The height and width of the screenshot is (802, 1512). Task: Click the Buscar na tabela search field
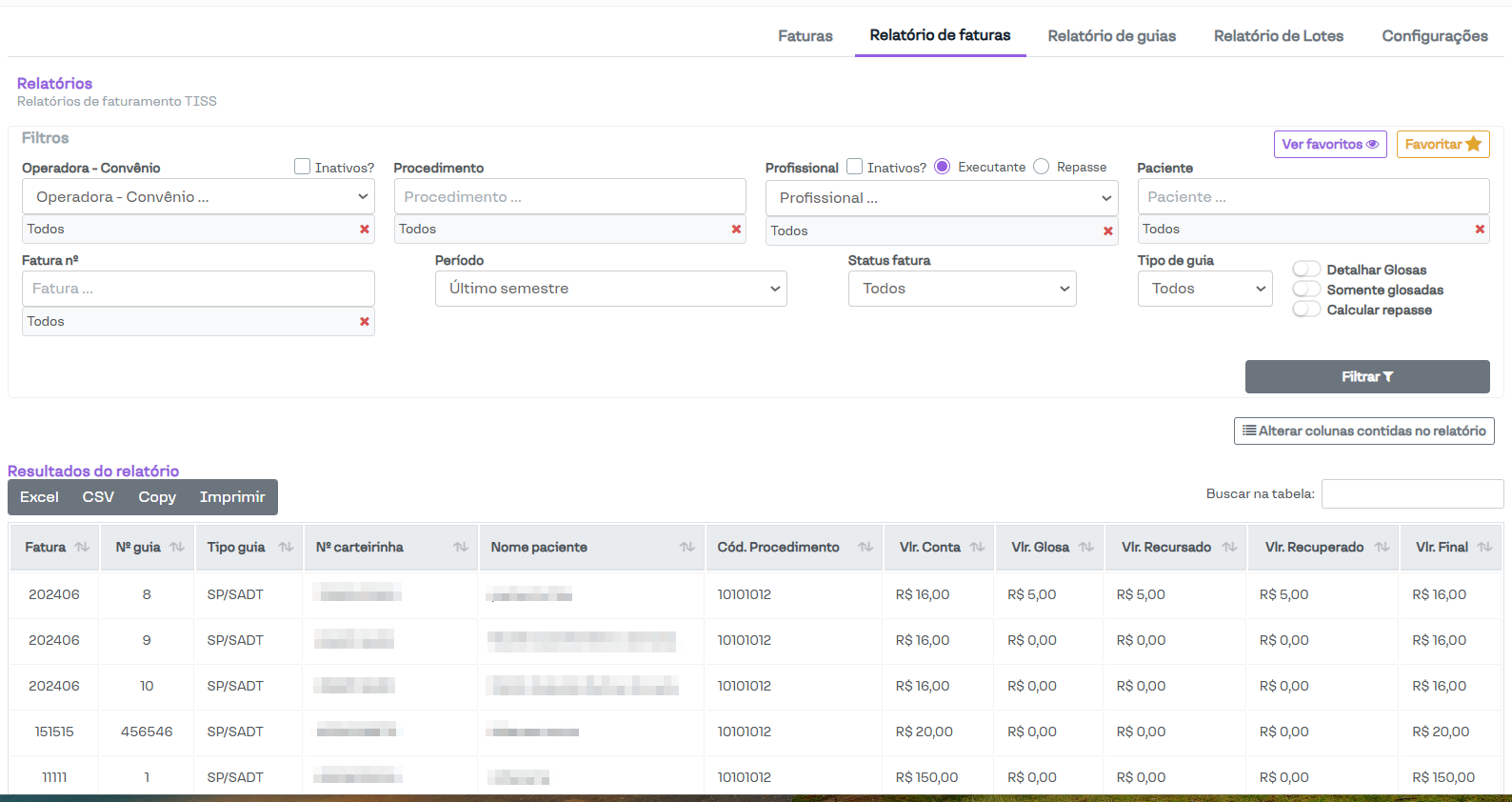1412,494
